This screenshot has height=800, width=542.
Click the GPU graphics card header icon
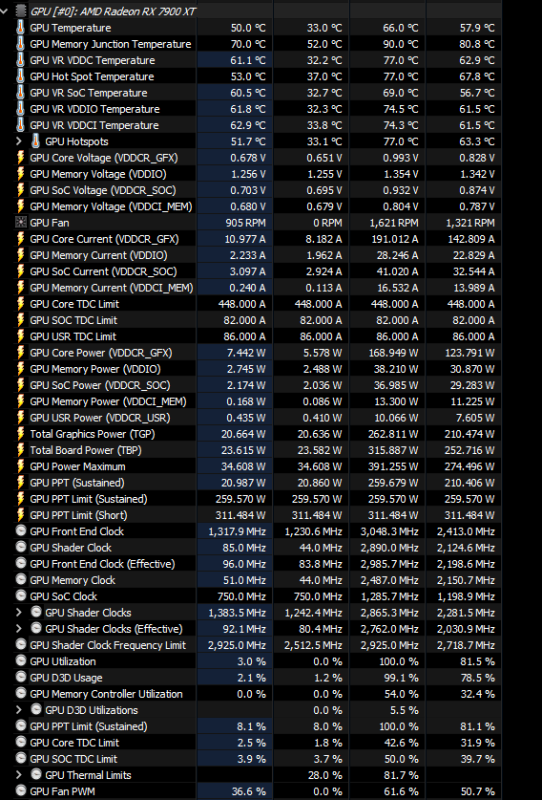[x=20, y=11]
